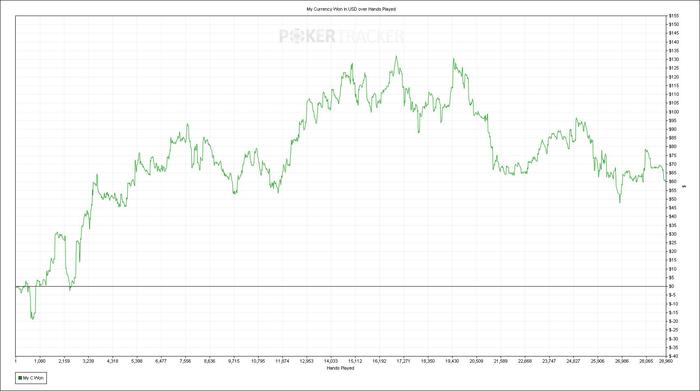The width and height of the screenshot is (700, 391).
Task: Click the 11,874 x-axis tick label
Action: [282, 361]
